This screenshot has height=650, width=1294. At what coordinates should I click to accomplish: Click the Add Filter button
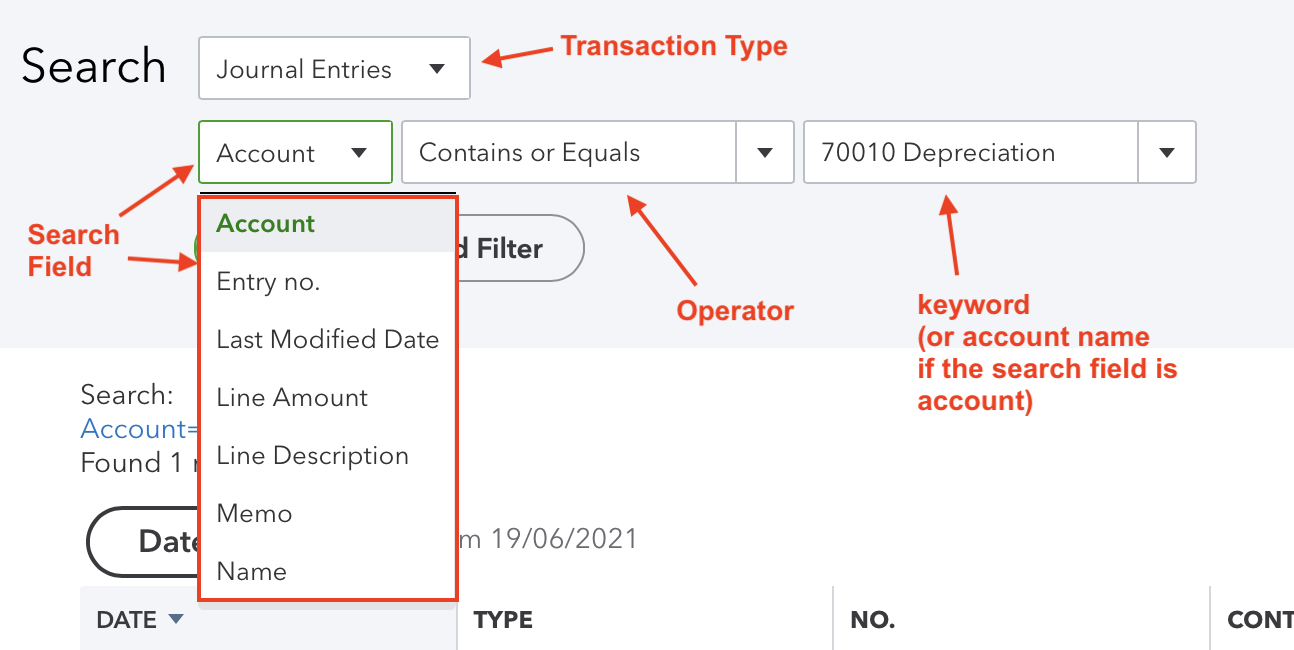pyautogui.click(x=520, y=248)
